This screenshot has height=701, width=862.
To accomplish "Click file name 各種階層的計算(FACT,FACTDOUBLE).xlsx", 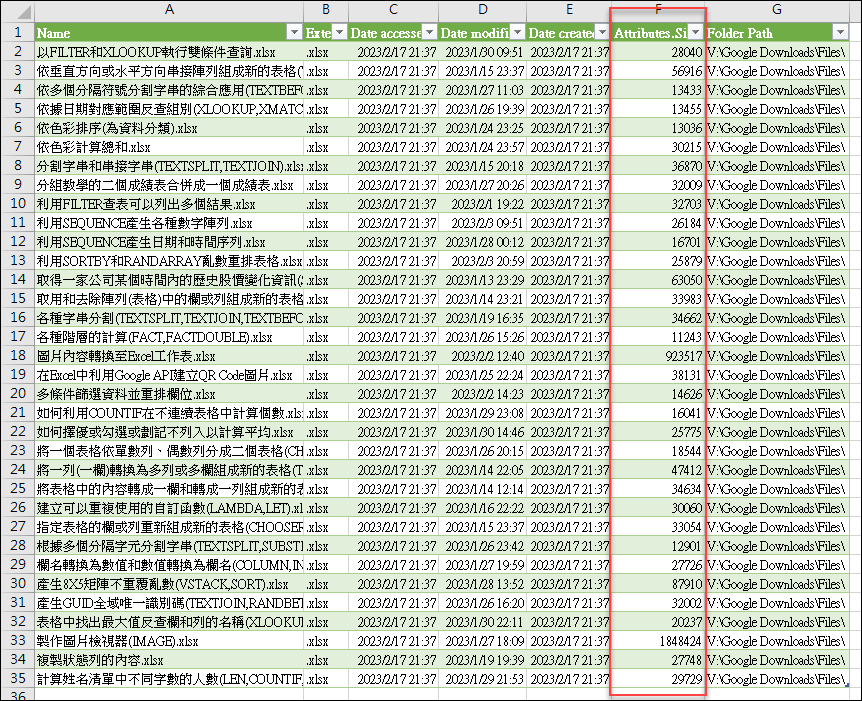I will (154, 337).
